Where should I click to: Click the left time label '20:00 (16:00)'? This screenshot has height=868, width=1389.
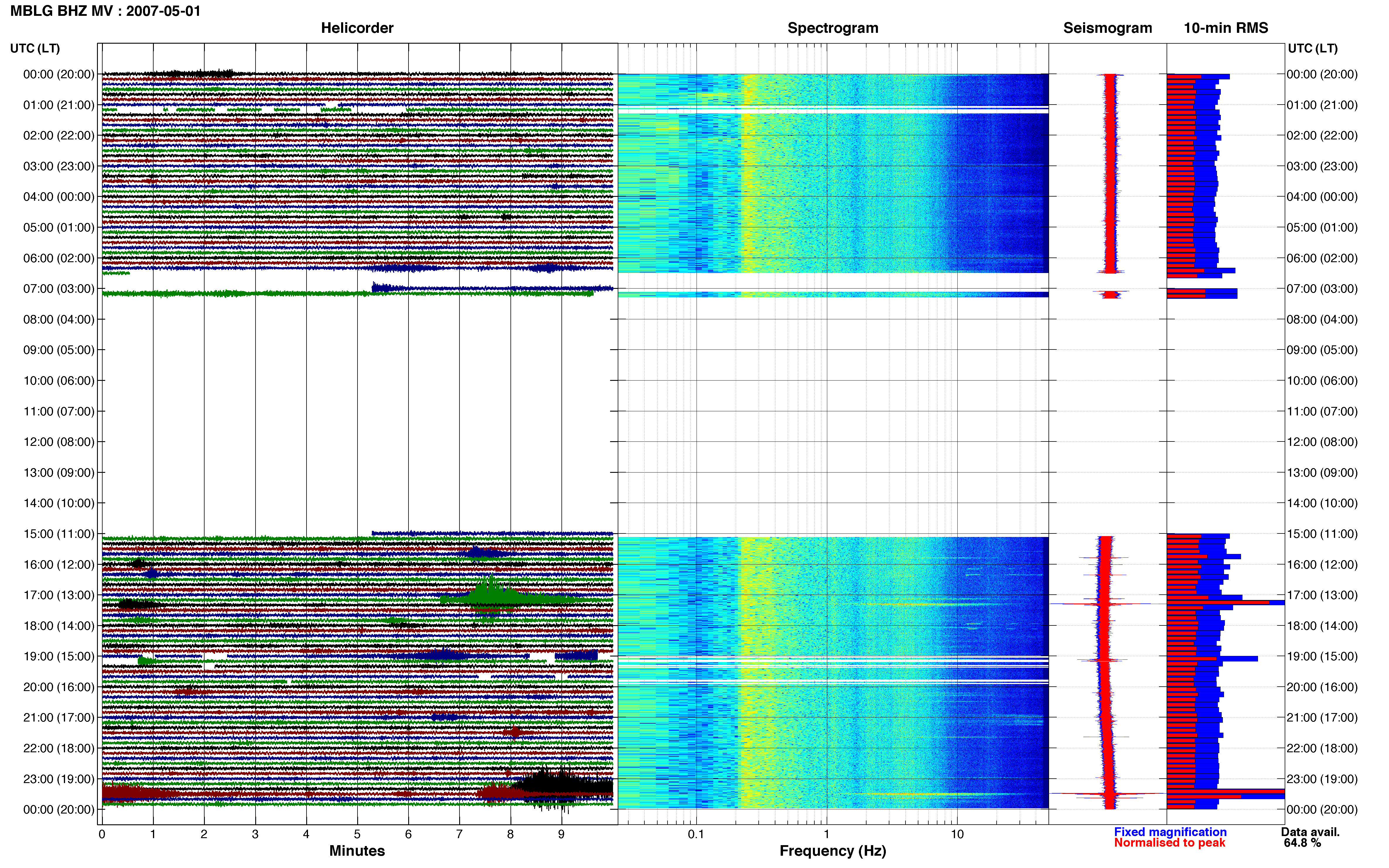click(59, 687)
